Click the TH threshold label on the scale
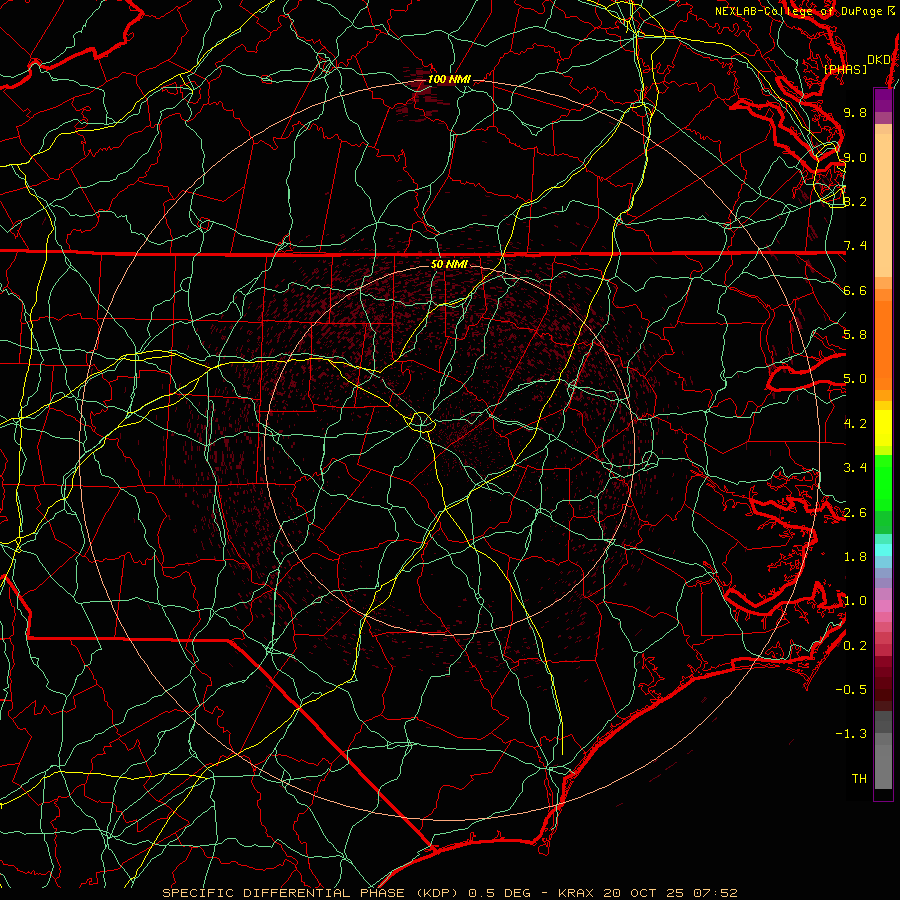900x900 pixels. click(x=859, y=779)
